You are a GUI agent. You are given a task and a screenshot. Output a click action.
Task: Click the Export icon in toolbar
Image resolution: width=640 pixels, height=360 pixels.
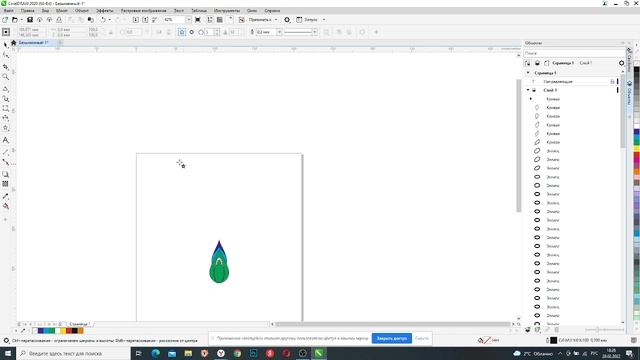point(145,20)
